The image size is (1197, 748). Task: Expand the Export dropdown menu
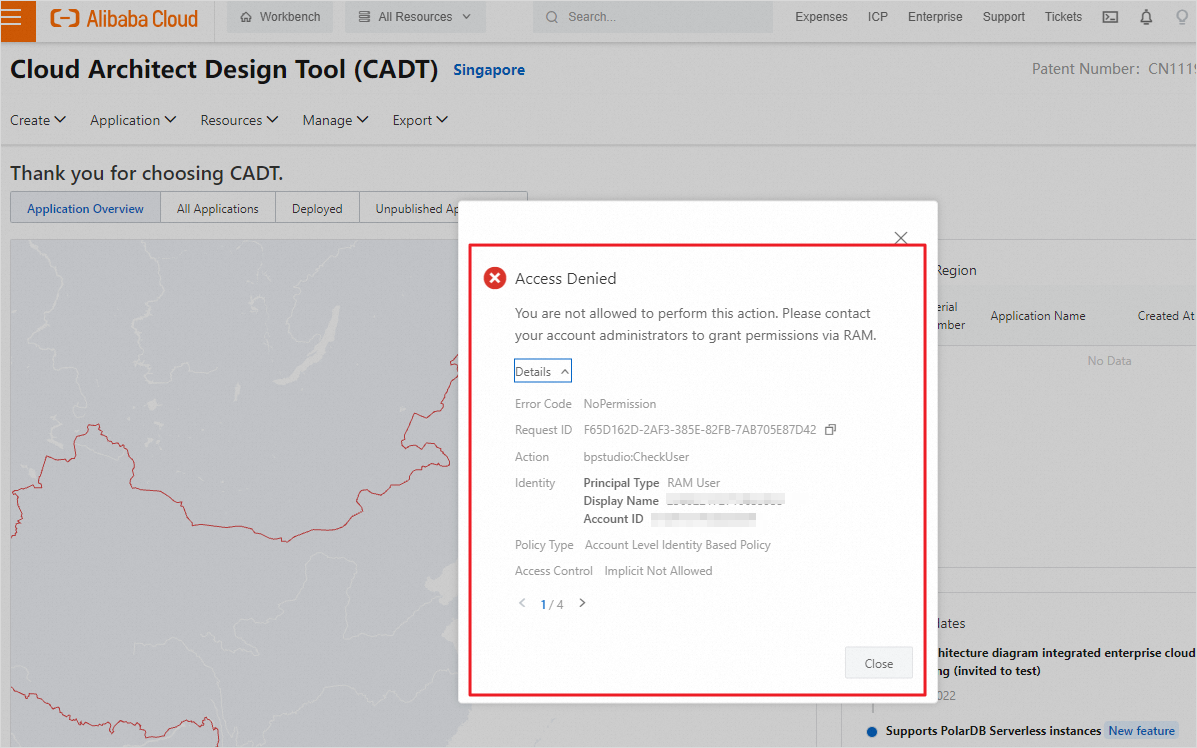click(420, 120)
